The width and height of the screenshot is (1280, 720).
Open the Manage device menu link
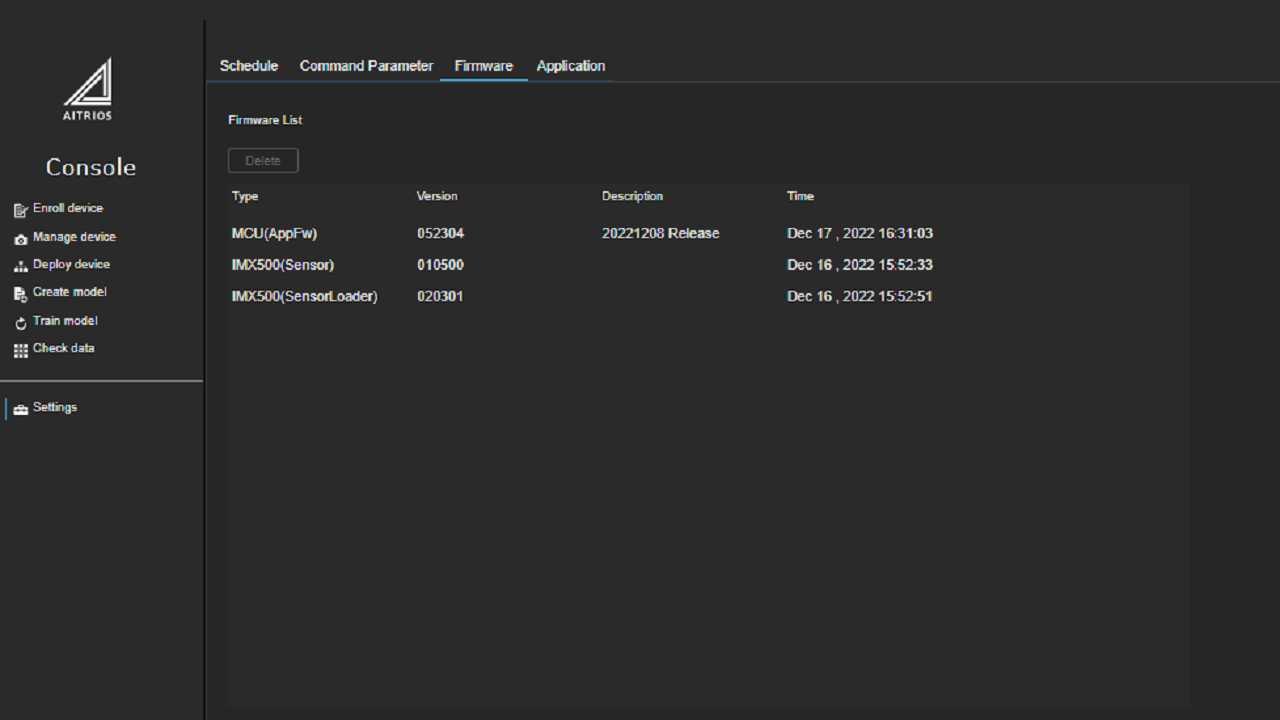[74, 237]
